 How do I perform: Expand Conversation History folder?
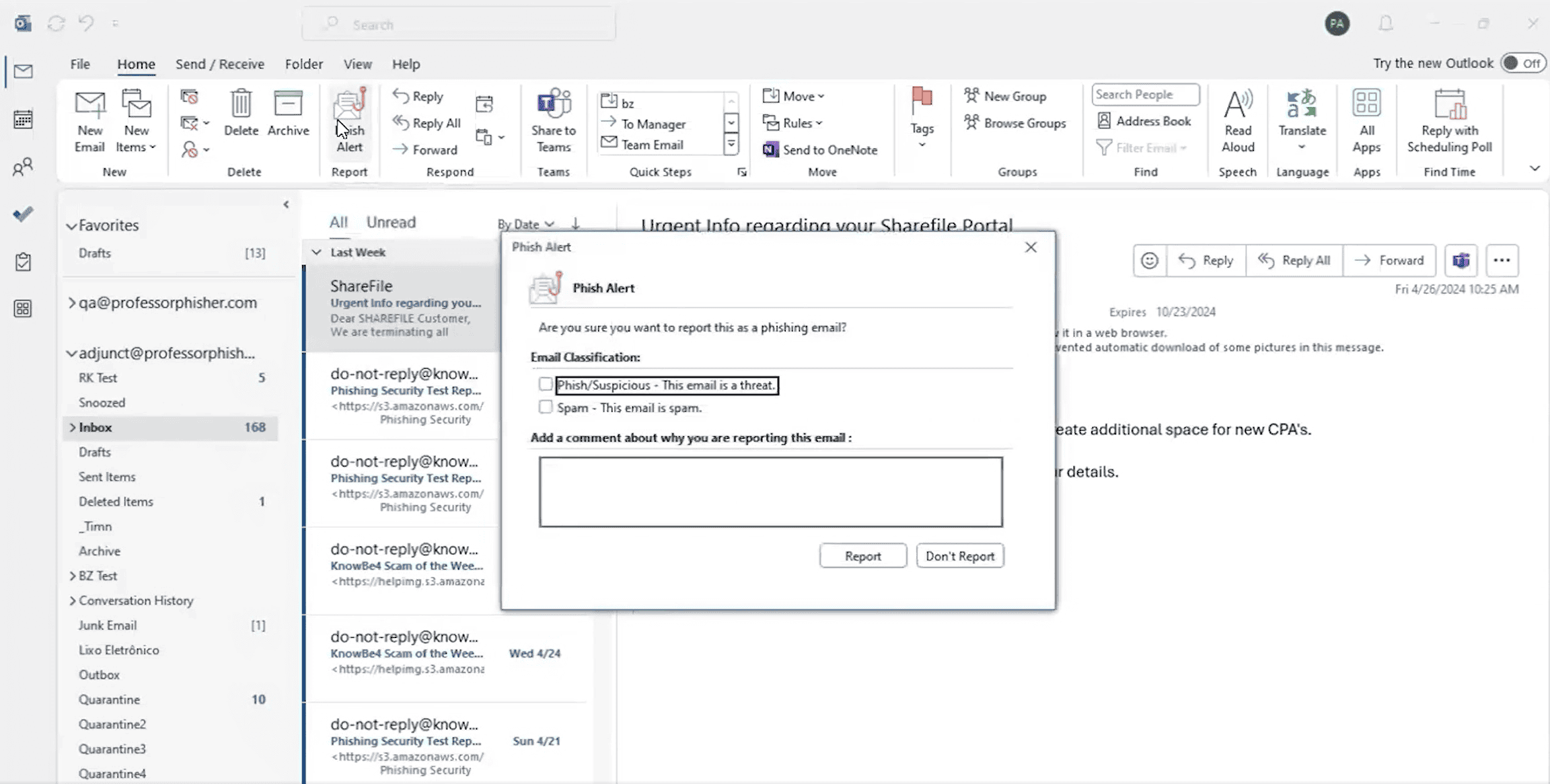(72, 600)
